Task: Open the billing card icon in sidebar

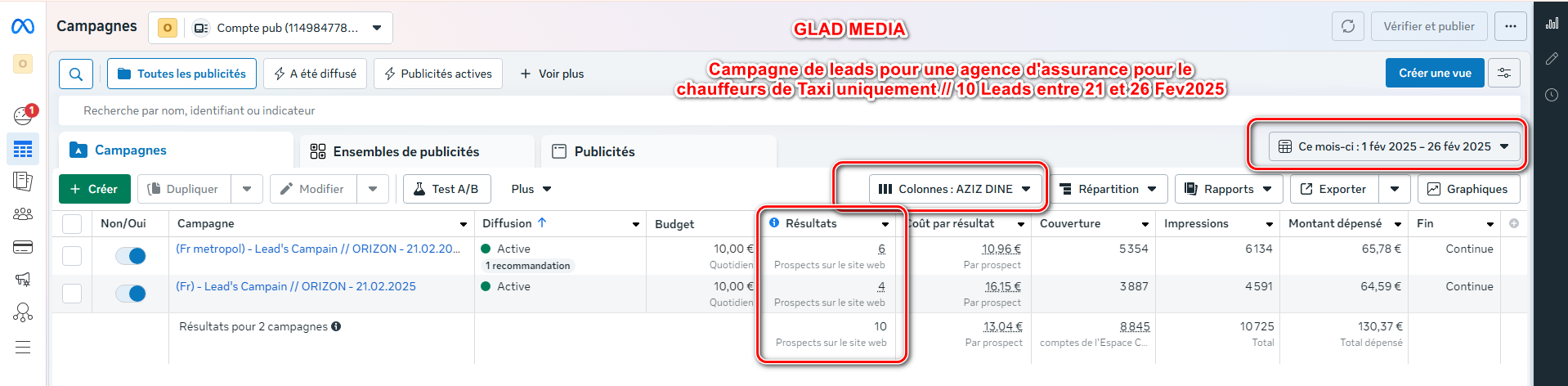Action: pos(23,247)
